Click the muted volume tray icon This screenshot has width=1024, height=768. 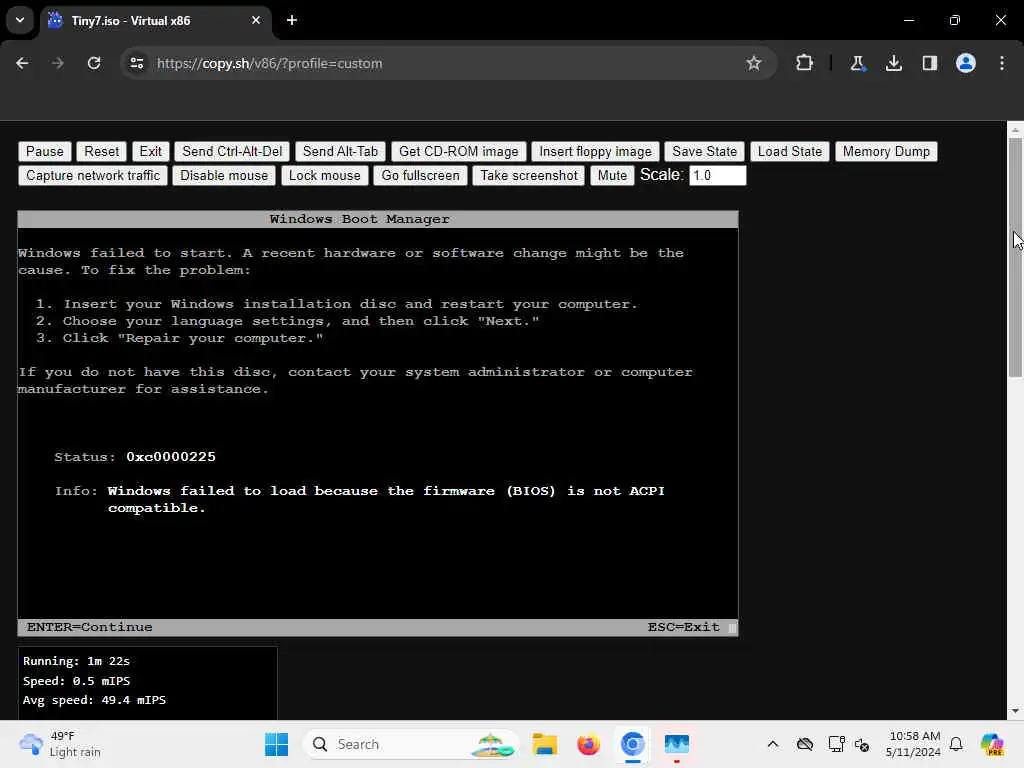point(862,744)
